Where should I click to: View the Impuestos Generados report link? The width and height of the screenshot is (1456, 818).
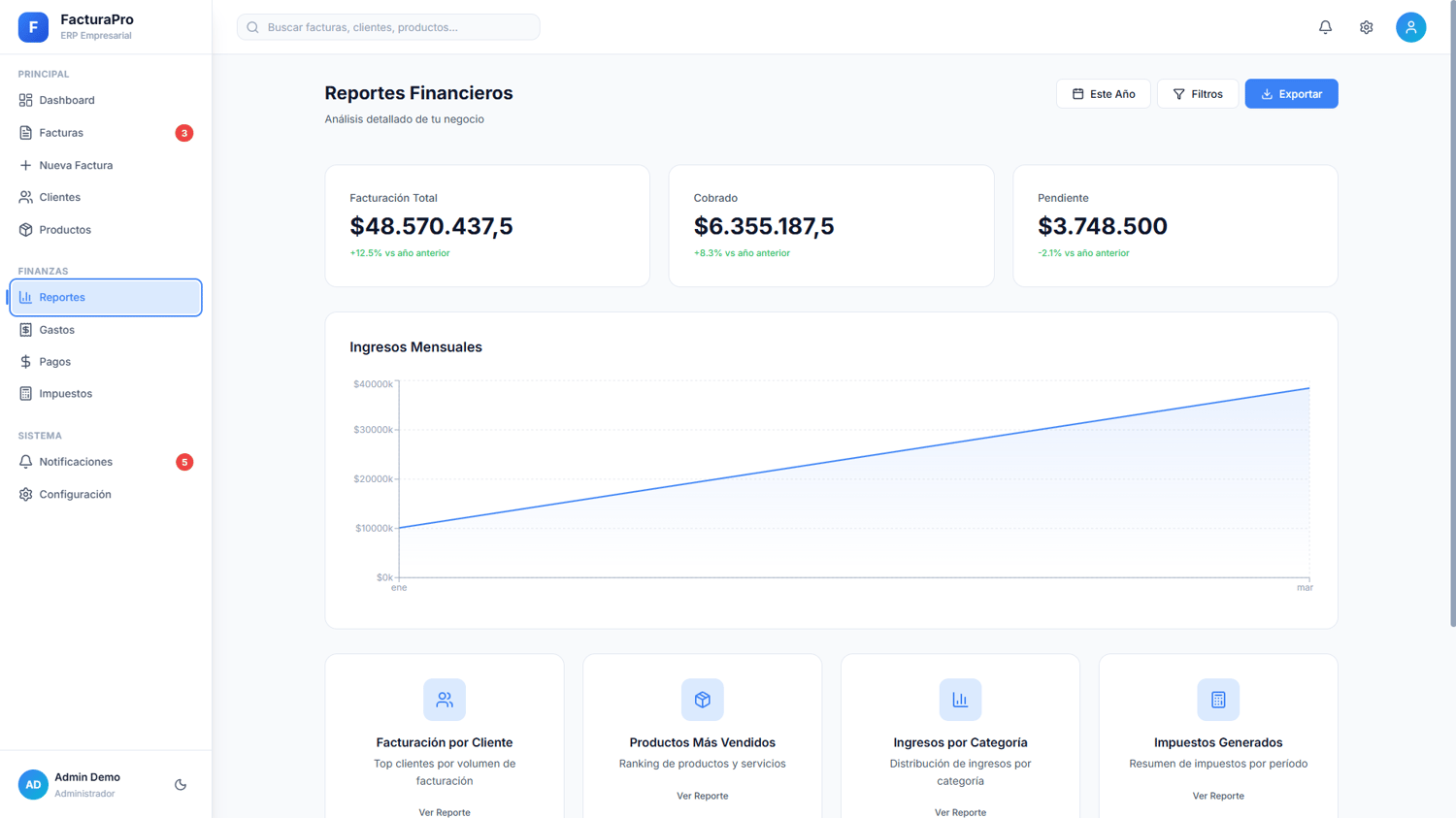(1218, 796)
